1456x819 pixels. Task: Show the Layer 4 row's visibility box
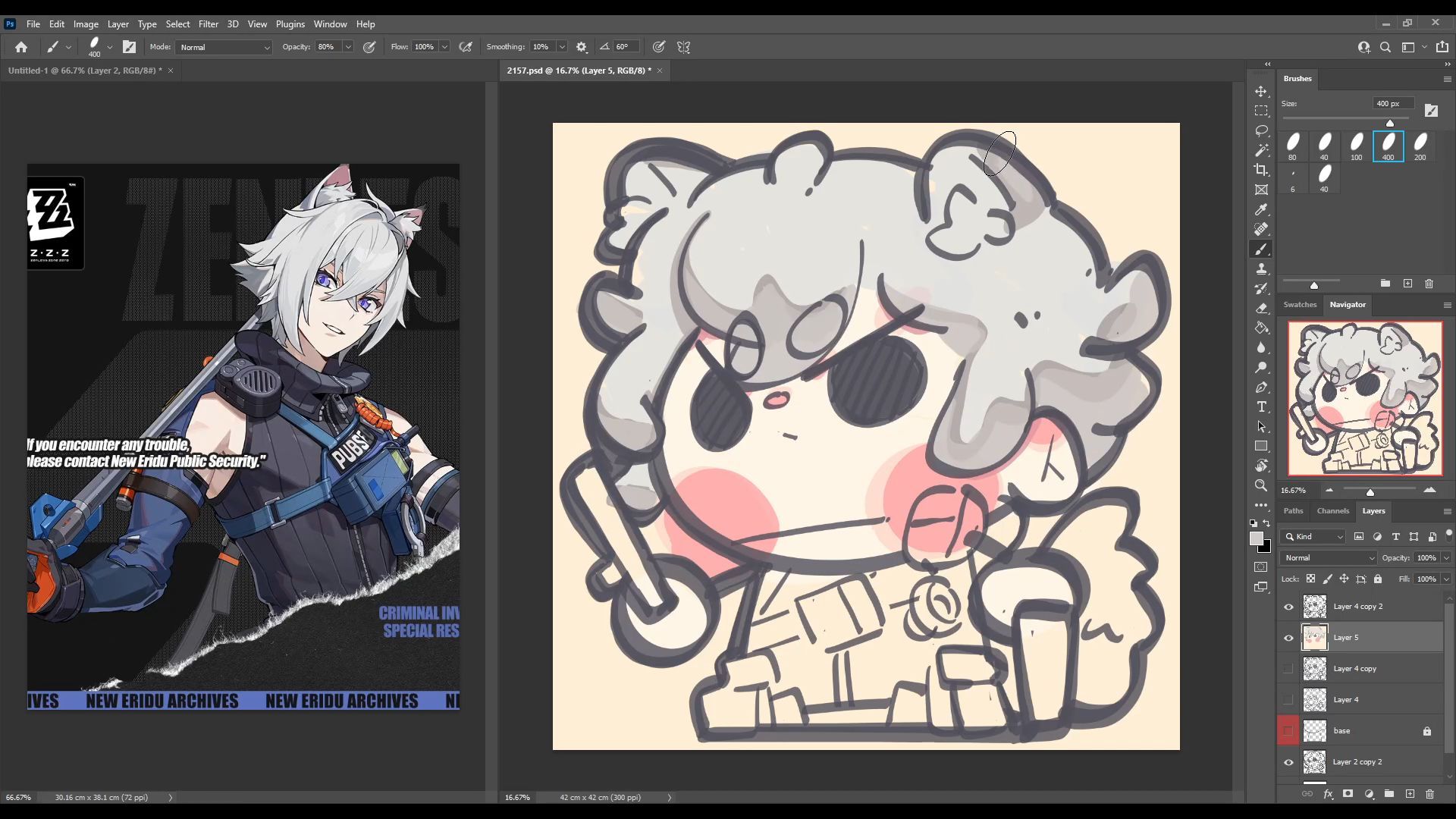pos(1288,700)
